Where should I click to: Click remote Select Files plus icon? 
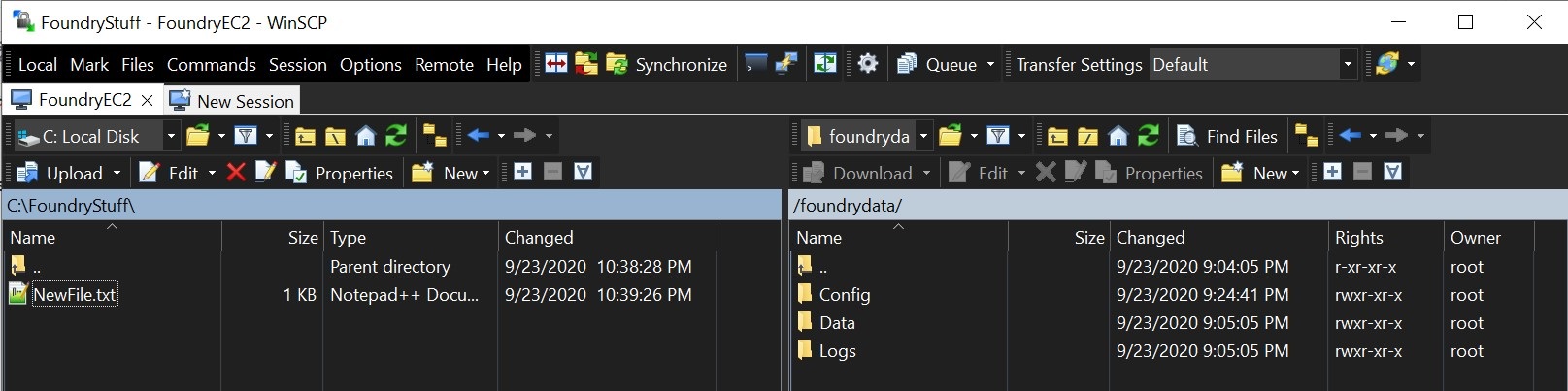click(x=1332, y=172)
